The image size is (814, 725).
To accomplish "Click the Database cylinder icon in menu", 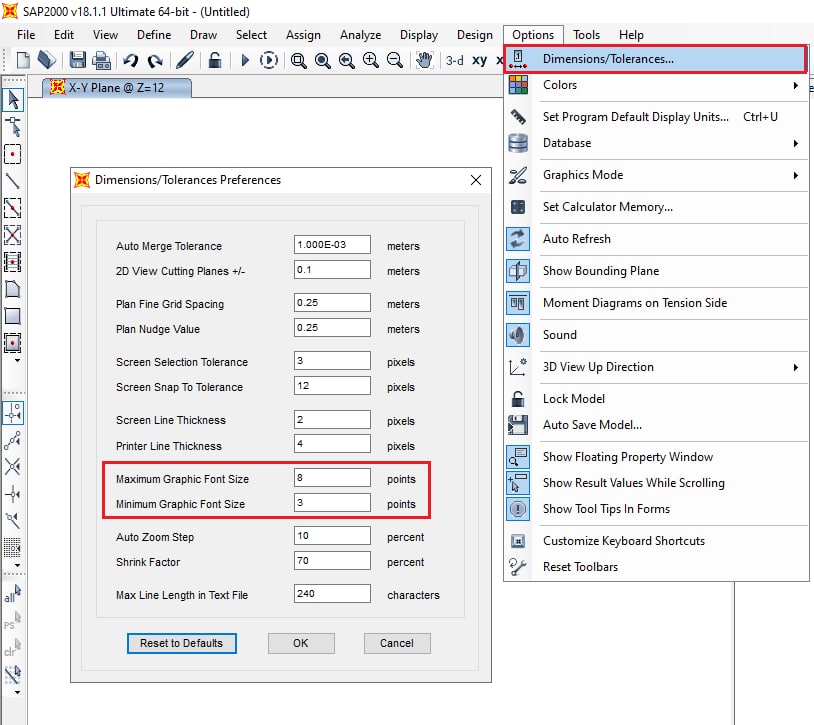I will click(518, 143).
